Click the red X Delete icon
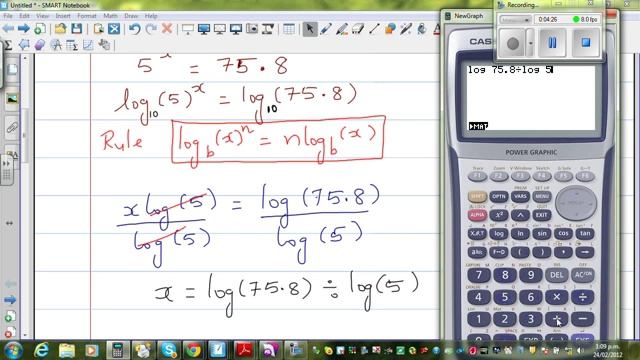This screenshot has width=640, height=360. (x=167, y=29)
